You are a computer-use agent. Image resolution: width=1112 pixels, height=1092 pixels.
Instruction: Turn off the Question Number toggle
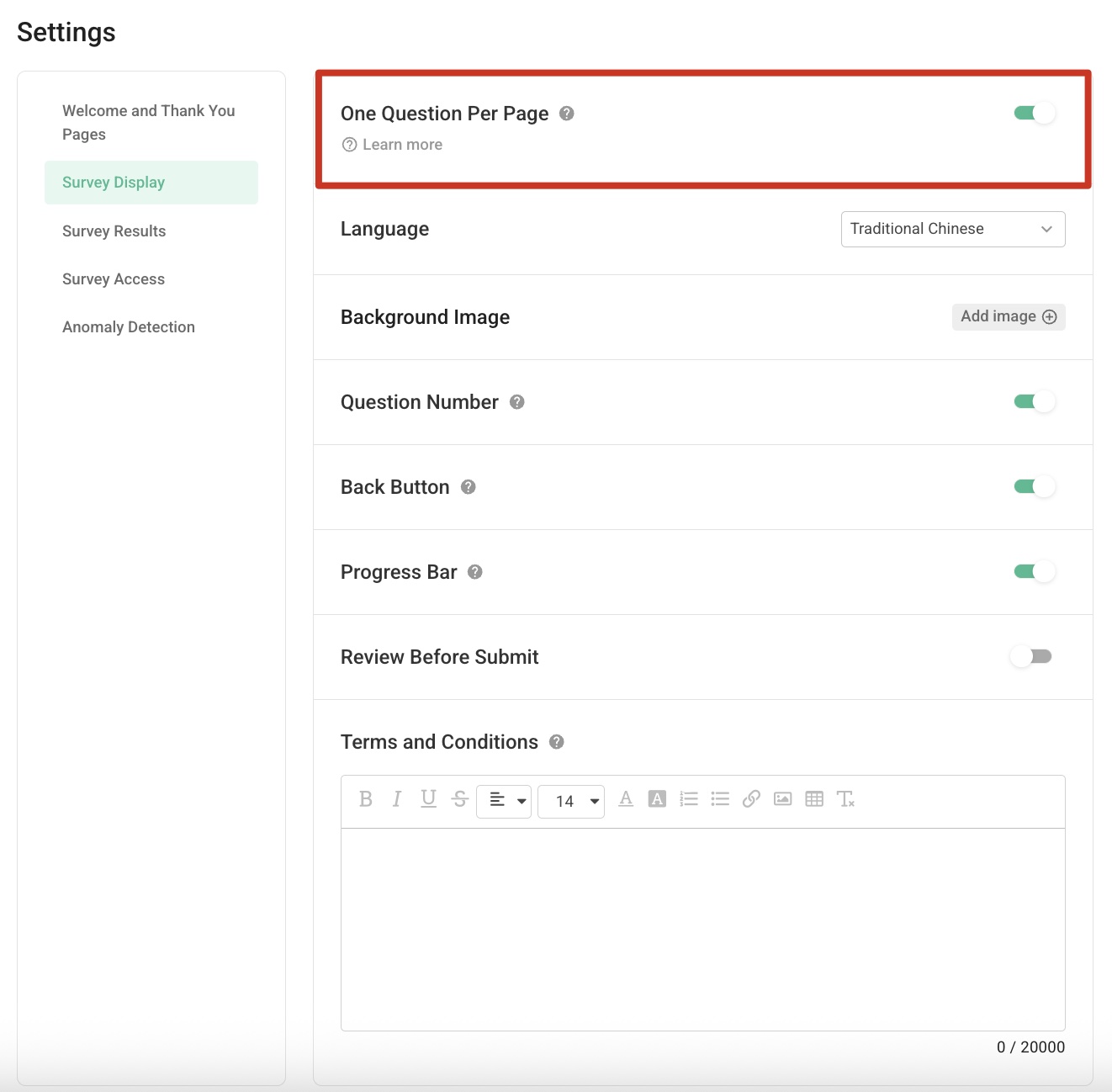point(1033,401)
